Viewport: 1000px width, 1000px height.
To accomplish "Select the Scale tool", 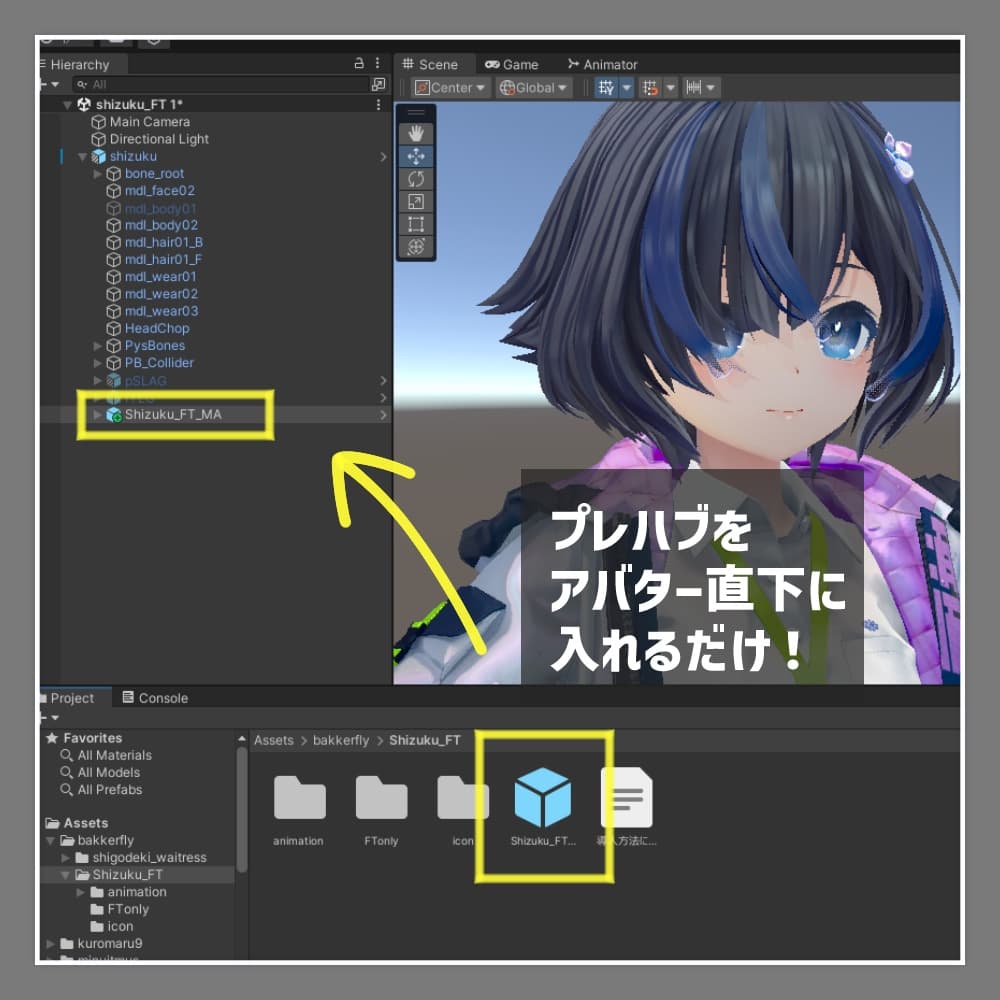I will 417,201.
